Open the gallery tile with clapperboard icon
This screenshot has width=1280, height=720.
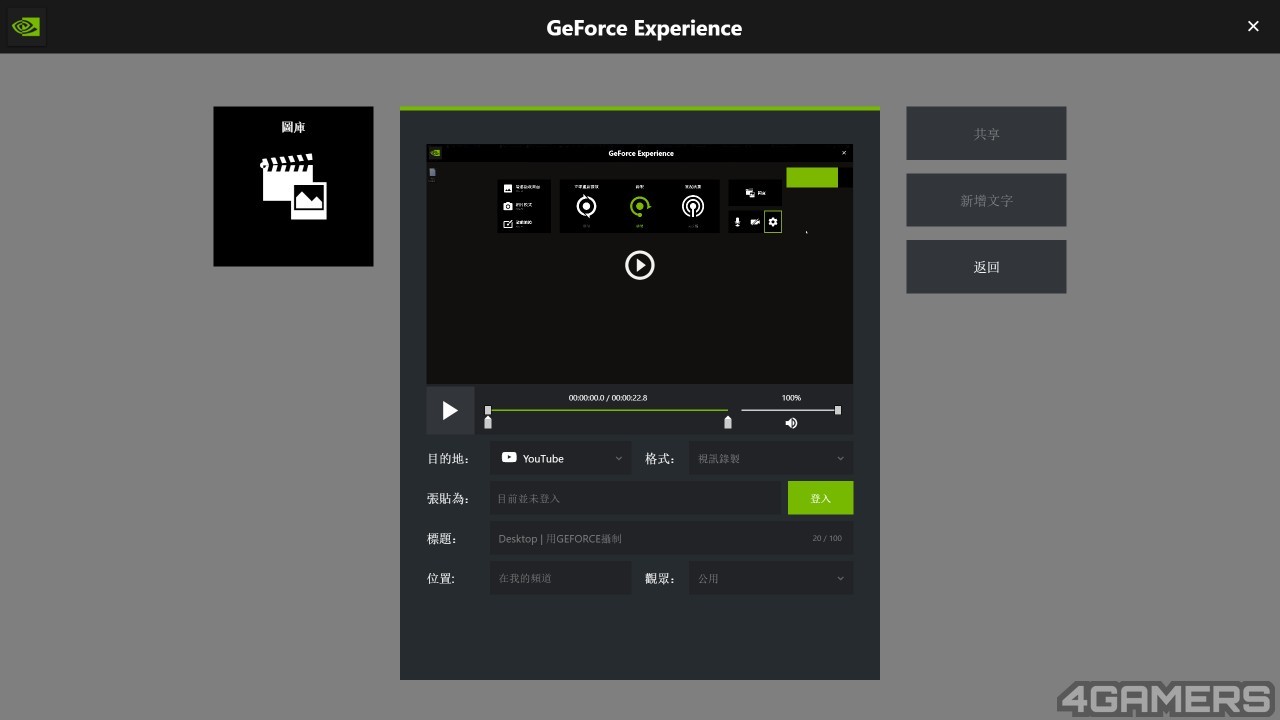pyautogui.click(x=293, y=186)
